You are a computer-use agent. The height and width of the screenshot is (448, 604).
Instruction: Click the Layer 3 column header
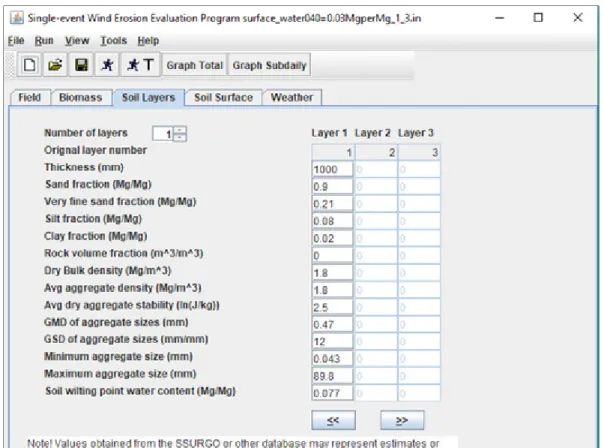pos(416,133)
